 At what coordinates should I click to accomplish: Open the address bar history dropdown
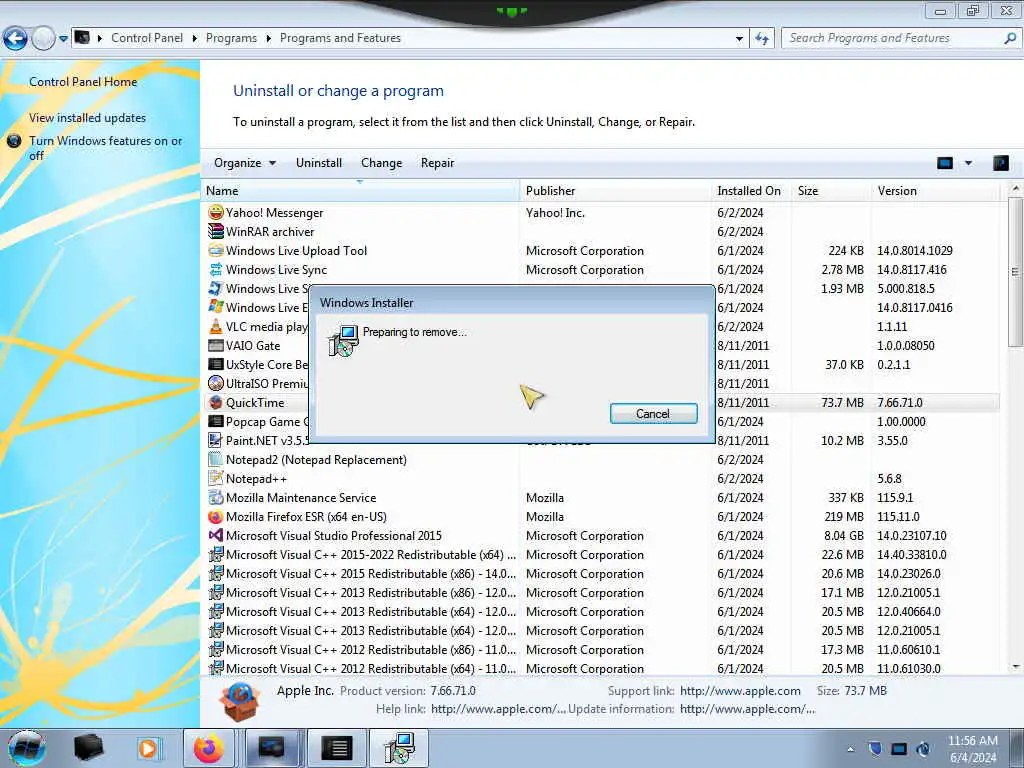click(x=739, y=38)
